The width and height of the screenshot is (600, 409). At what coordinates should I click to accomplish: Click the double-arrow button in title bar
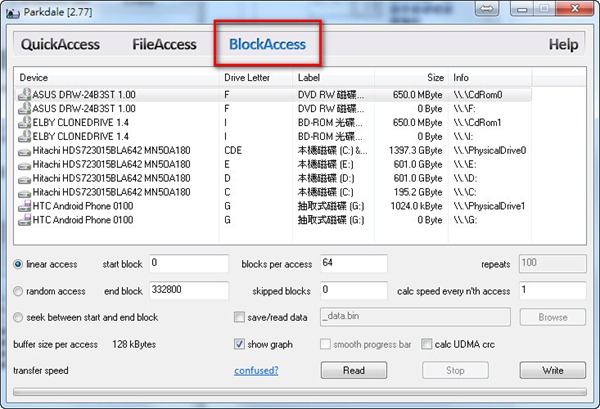487,9
